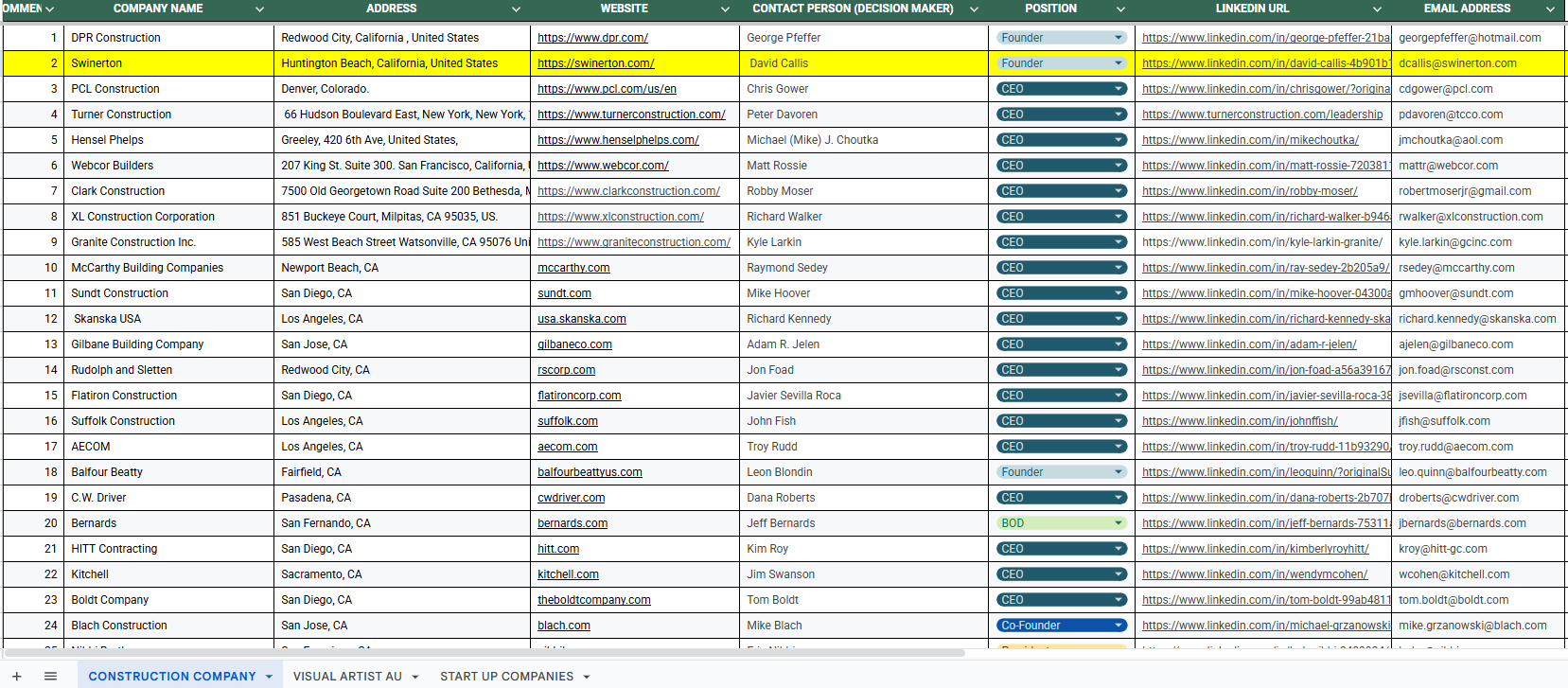1568x688 pixels.
Task: Select the 'Newport Beach, CA' address cell
Action: click(x=402, y=268)
